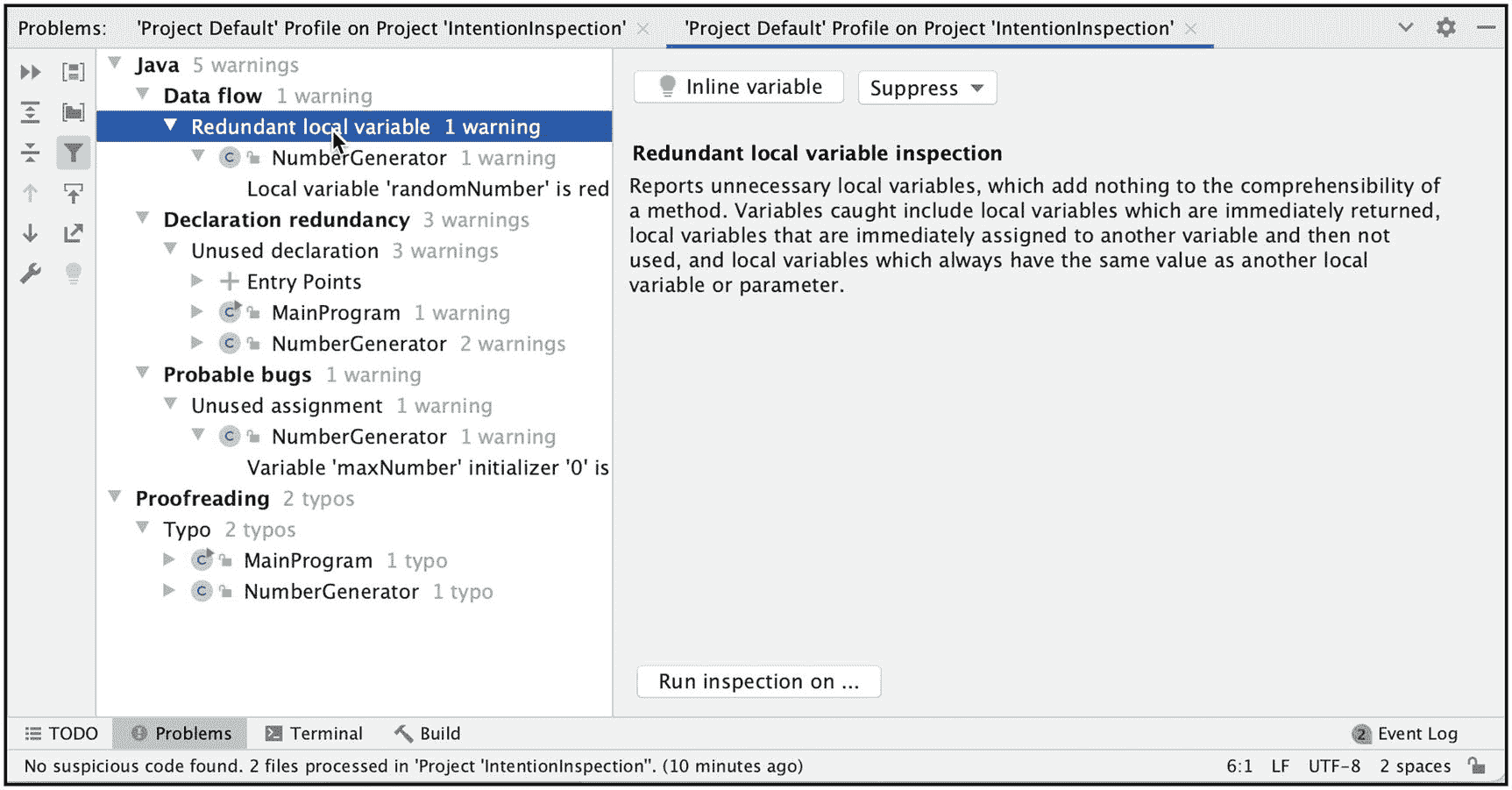Click class icon of MainProgram 1 warning
1512x790 pixels.
point(231,312)
